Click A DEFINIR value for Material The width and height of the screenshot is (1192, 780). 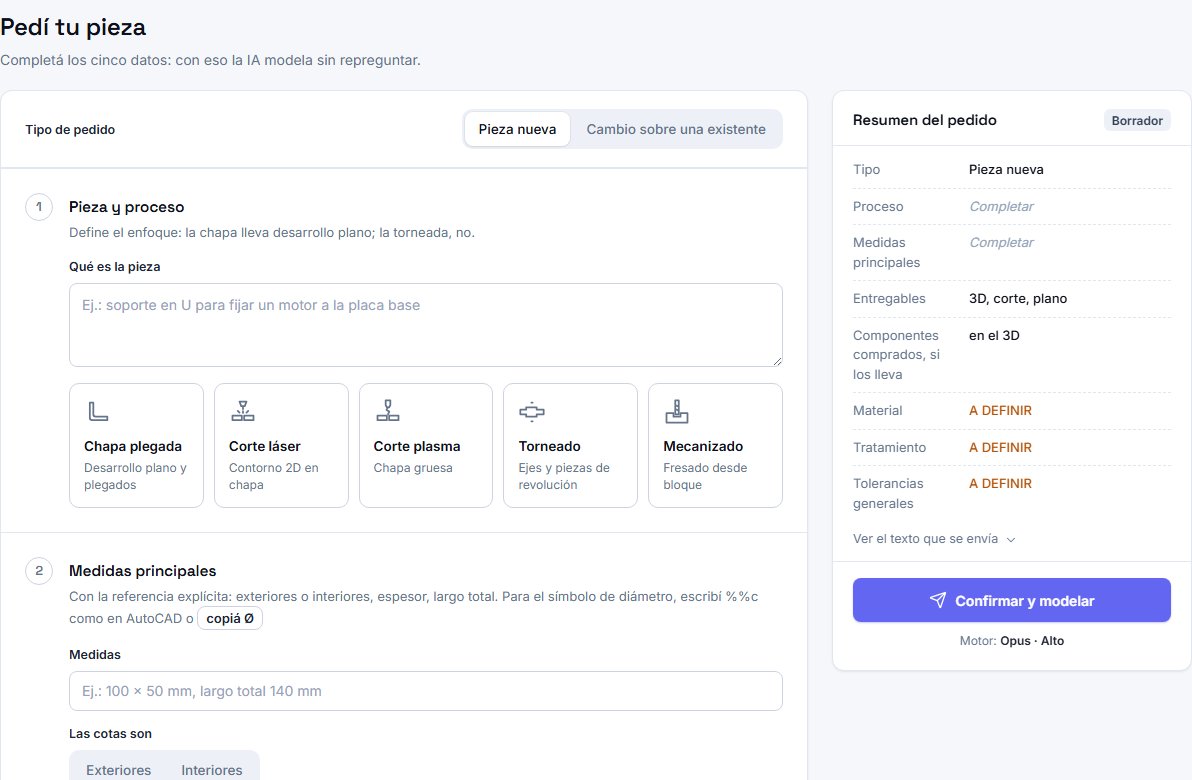1000,411
